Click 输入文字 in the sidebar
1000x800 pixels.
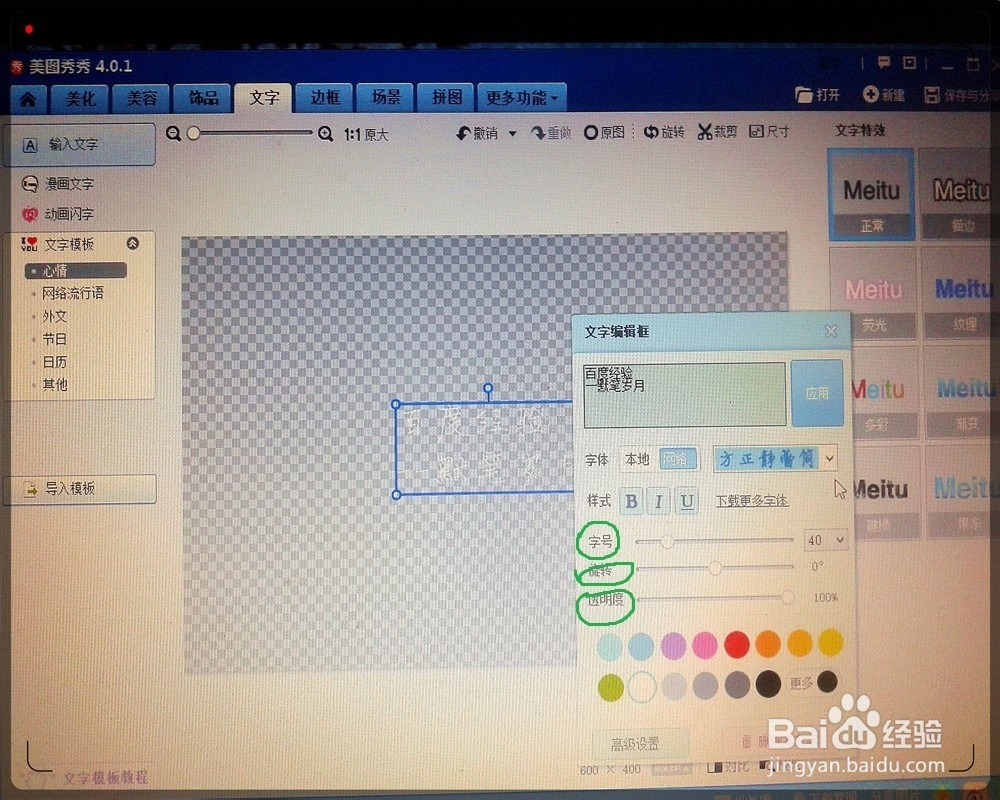click(x=79, y=145)
